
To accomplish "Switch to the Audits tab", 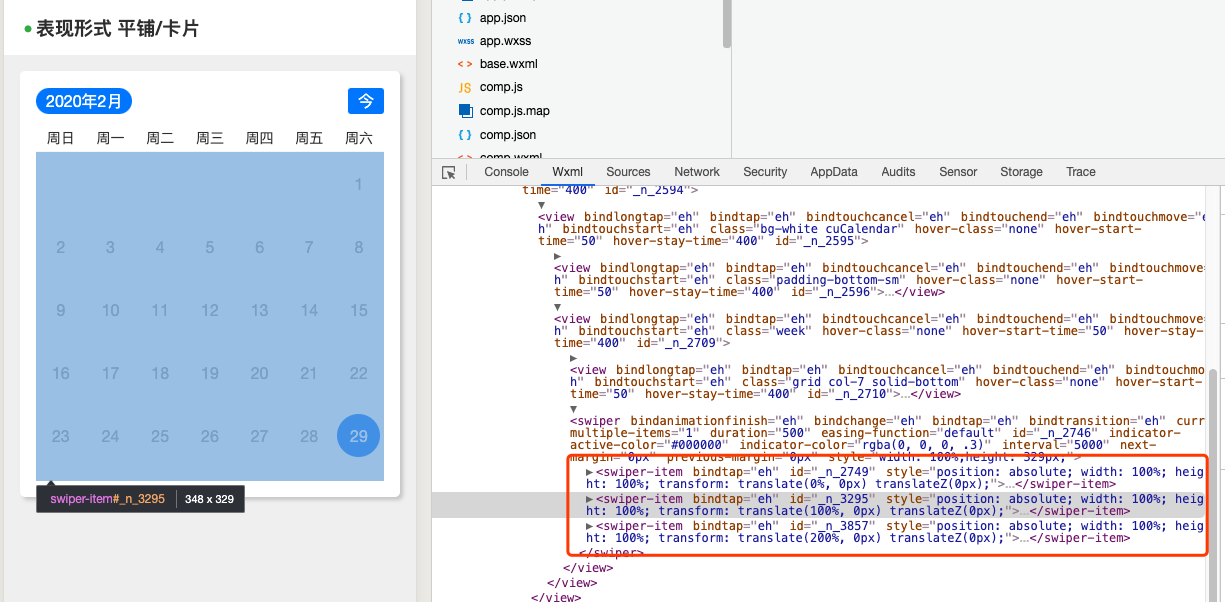I will point(898,172).
